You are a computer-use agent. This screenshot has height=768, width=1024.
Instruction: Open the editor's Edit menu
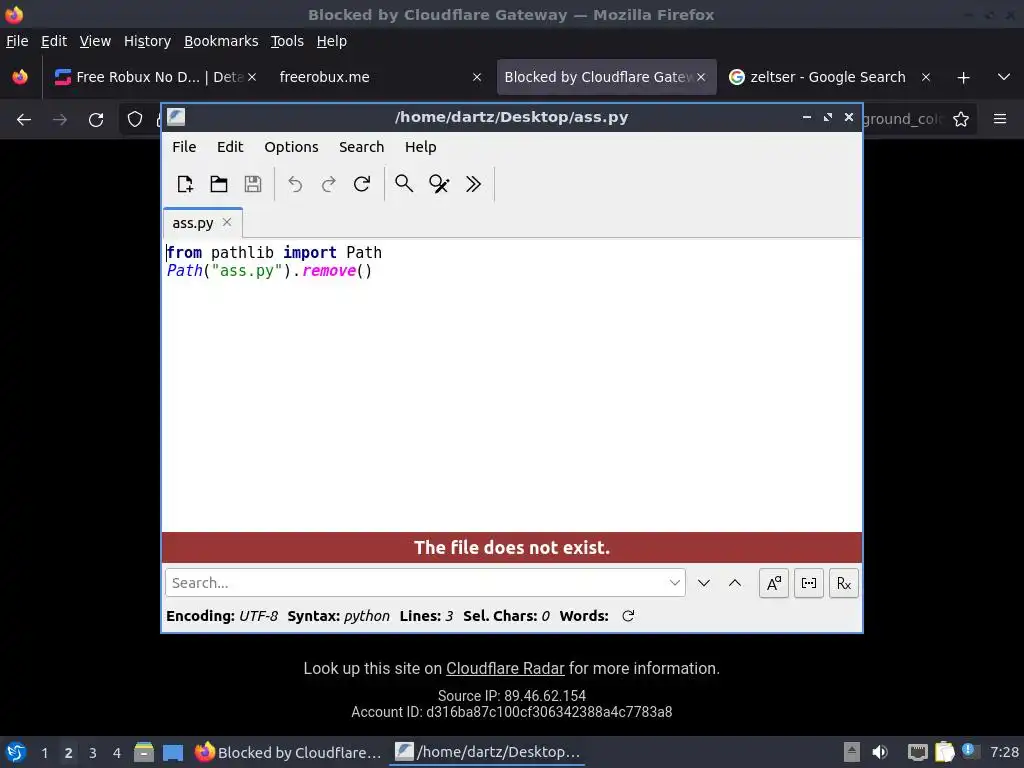pyautogui.click(x=230, y=147)
